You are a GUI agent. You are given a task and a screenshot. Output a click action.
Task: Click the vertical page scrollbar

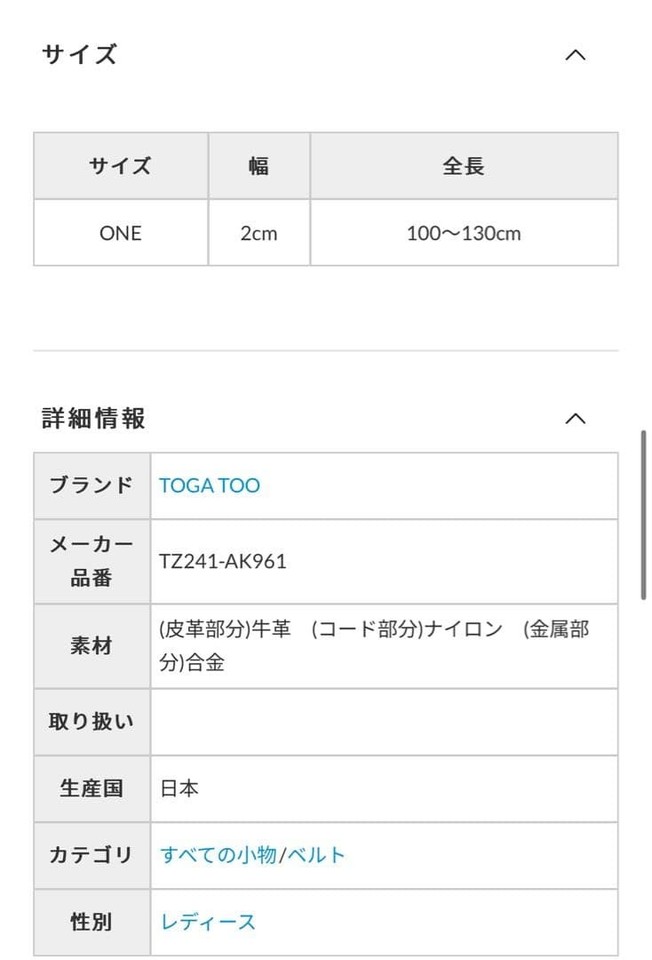point(644,515)
